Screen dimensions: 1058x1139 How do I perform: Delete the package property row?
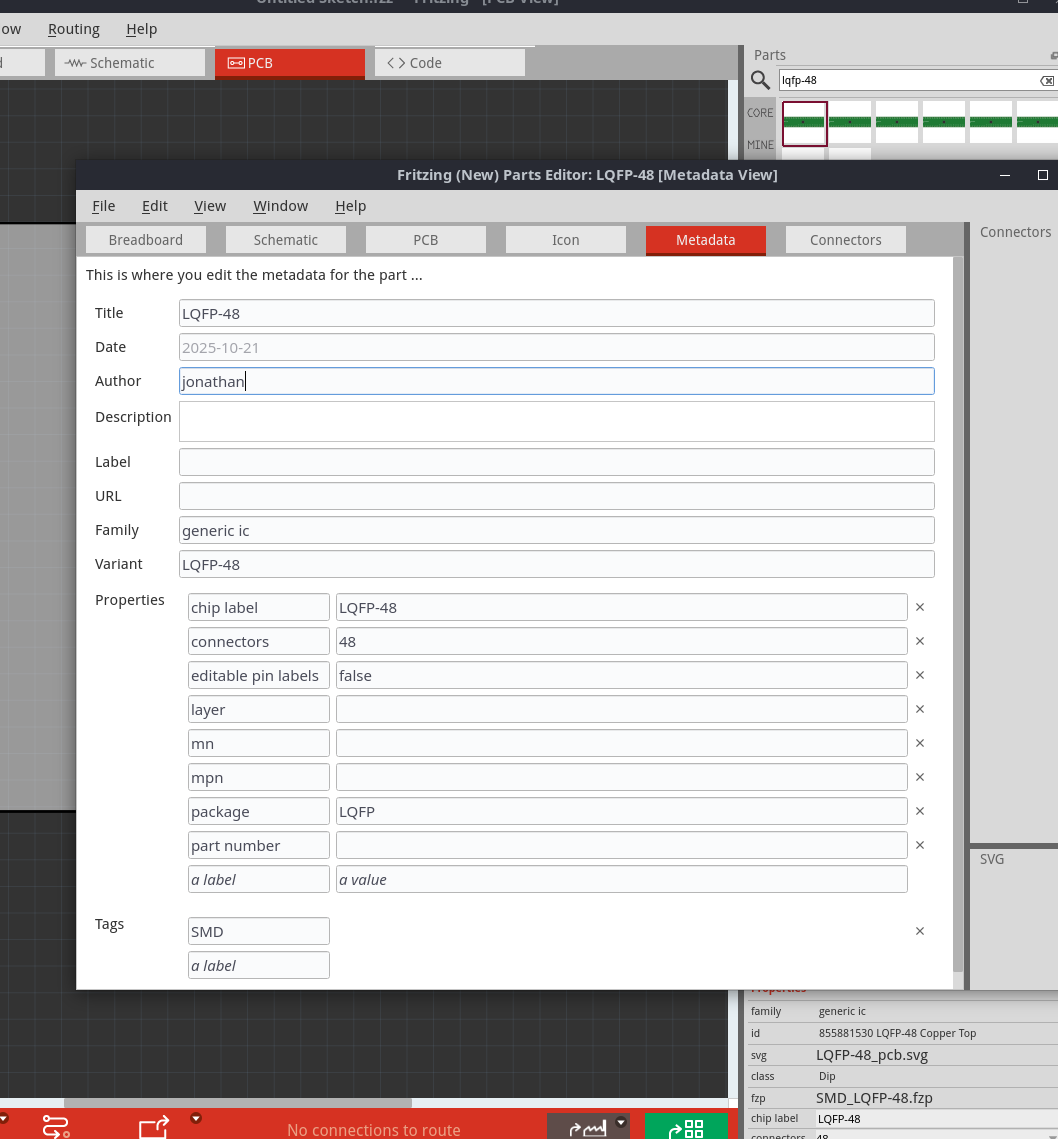pyautogui.click(x=920, y=811)
